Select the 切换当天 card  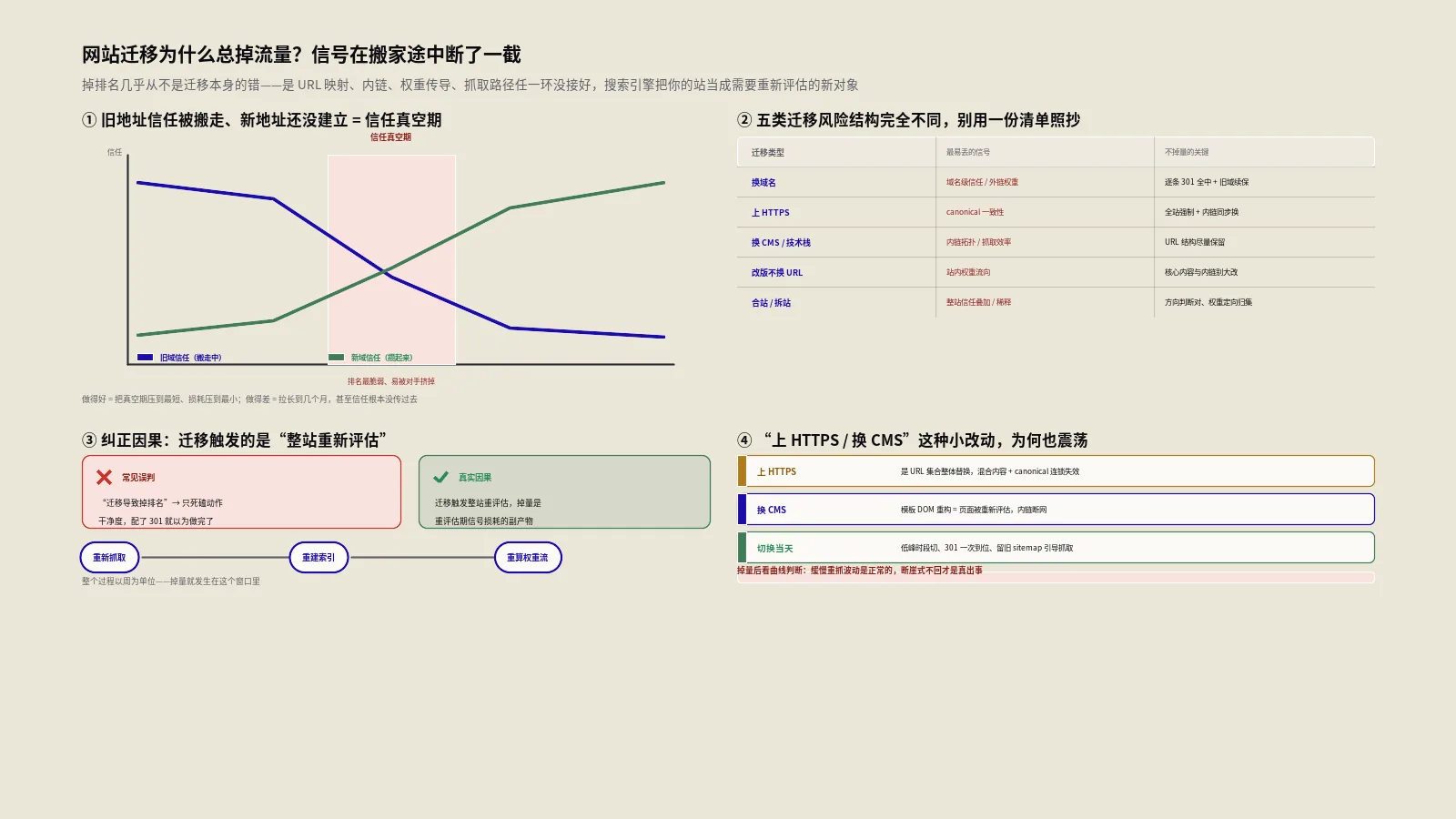(1056, 548)
